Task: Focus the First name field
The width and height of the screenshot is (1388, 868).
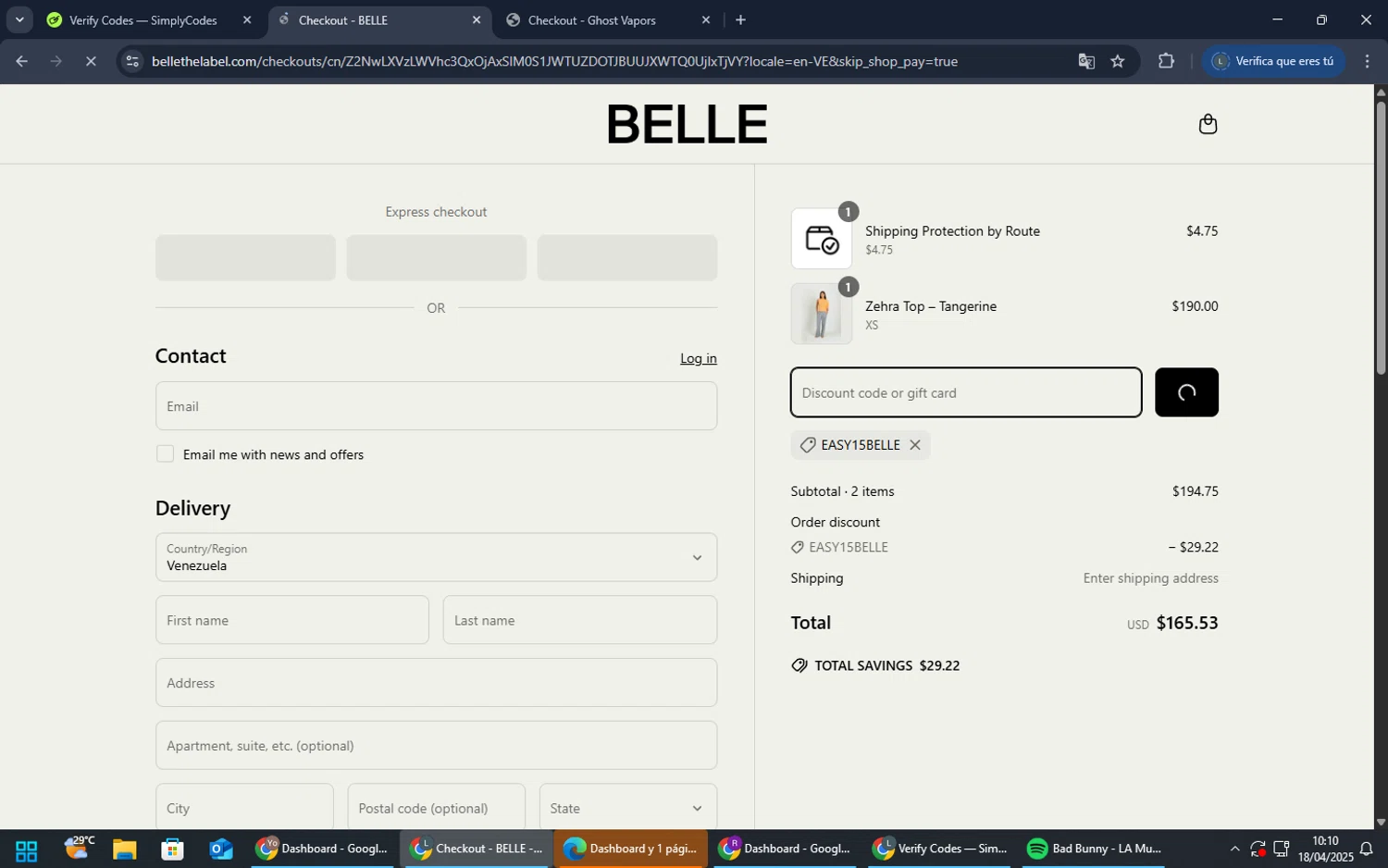Action: (291, 620)
